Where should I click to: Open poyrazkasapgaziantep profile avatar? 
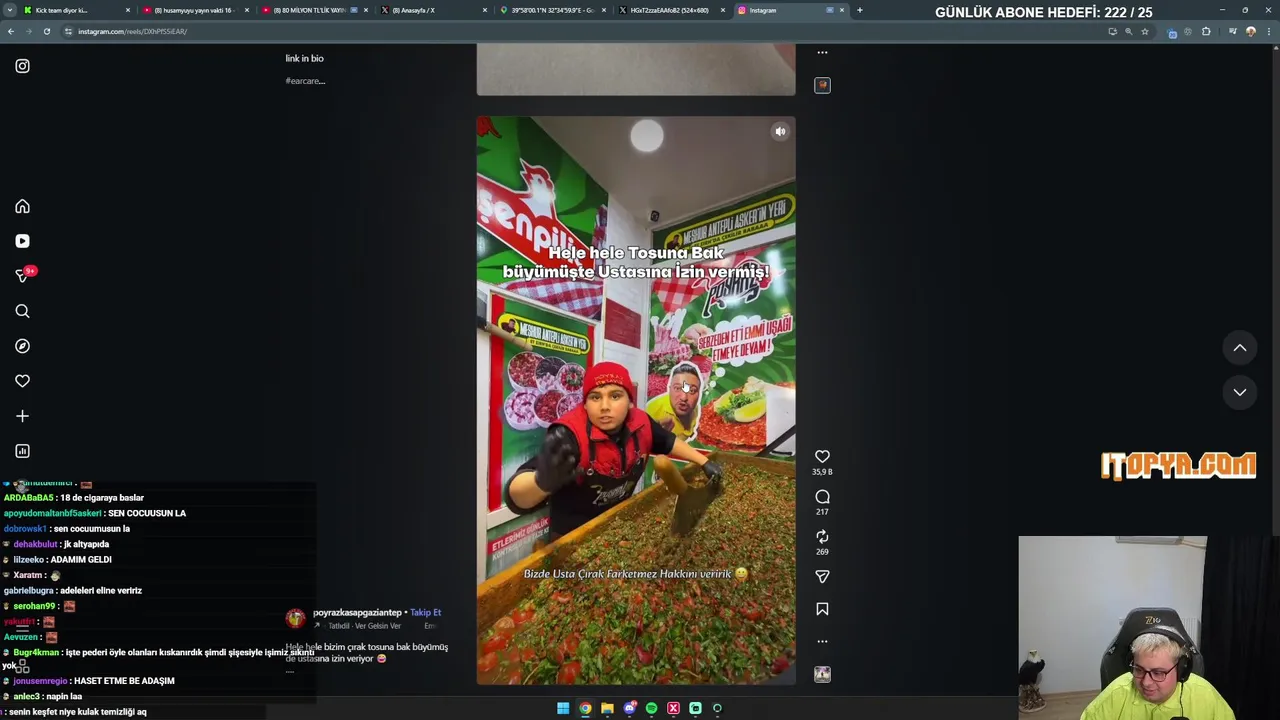[295, 618]
